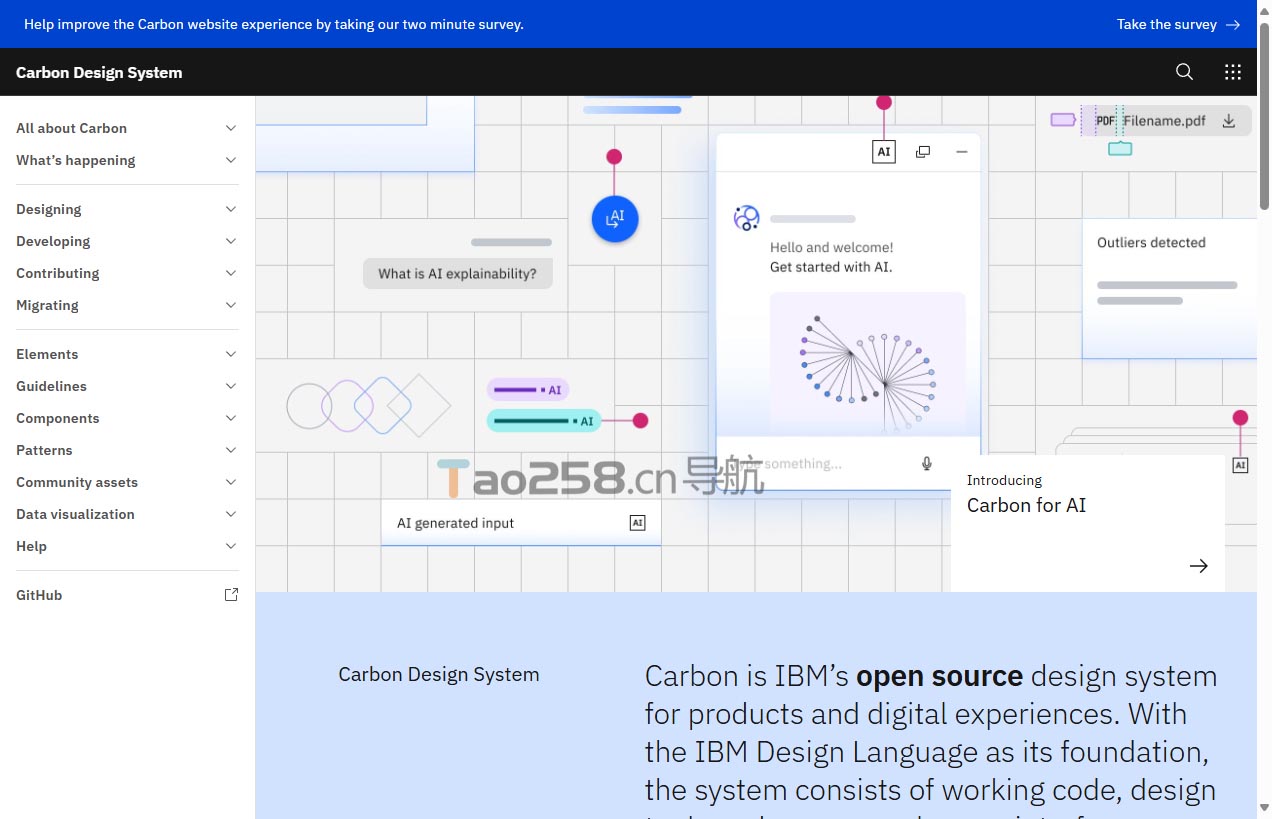
Task: Click the bold open source text
Action: click(x=939, y=676)
